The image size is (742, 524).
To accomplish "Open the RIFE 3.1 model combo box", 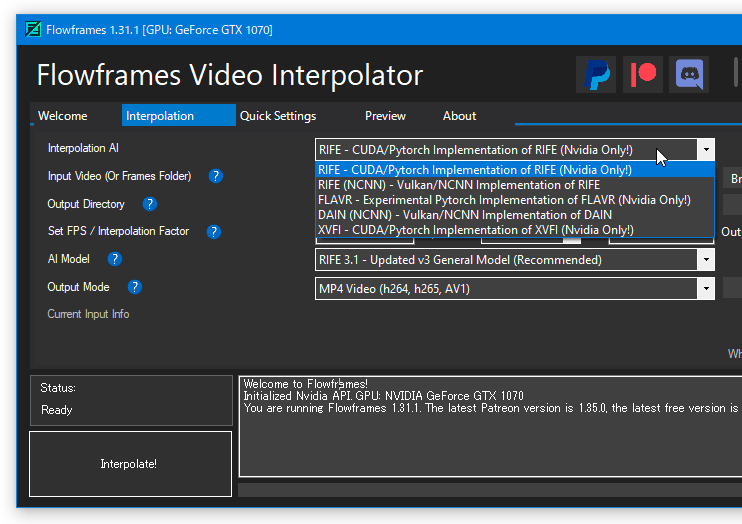I will tap(515, 260).
